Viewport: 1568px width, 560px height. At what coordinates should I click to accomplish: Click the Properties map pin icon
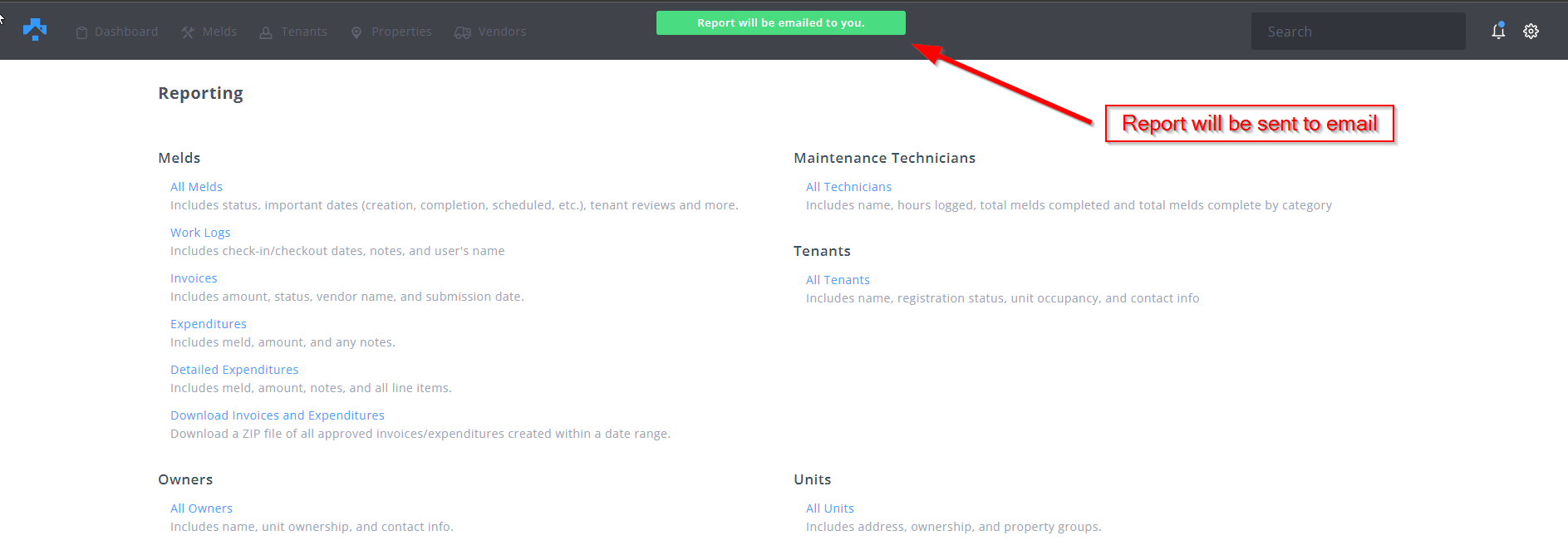(356, 32)
